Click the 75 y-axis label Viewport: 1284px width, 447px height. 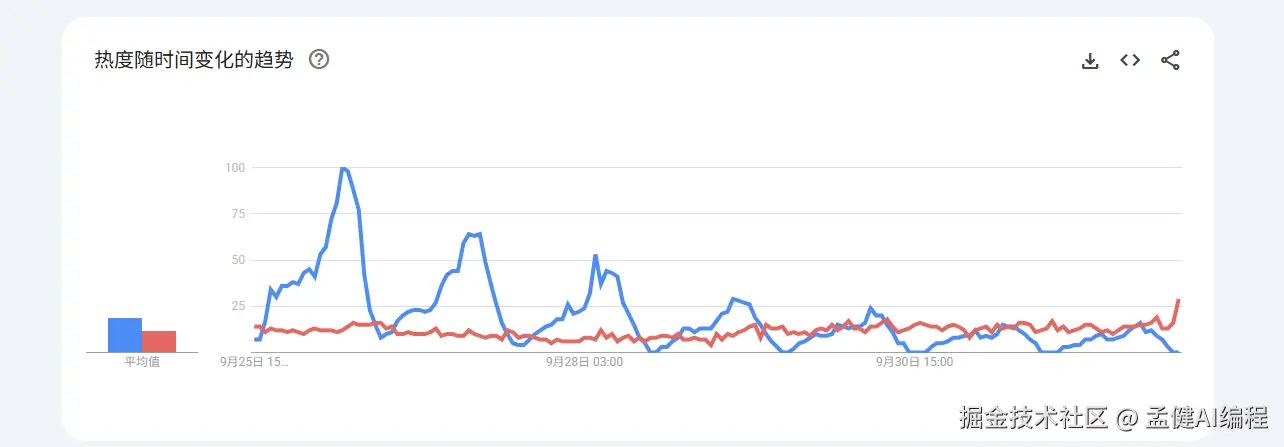click(x=238, y=213)
